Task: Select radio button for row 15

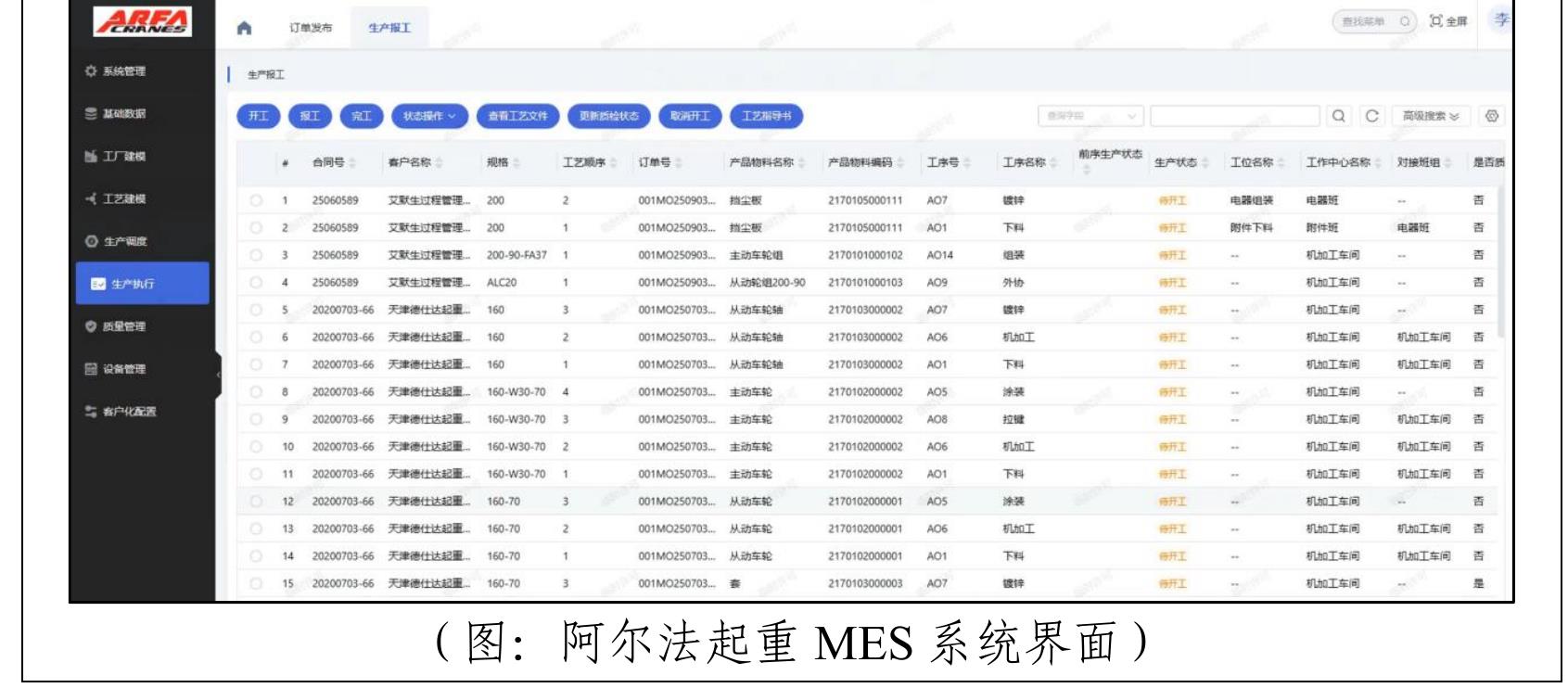Action: pos(256,583)
